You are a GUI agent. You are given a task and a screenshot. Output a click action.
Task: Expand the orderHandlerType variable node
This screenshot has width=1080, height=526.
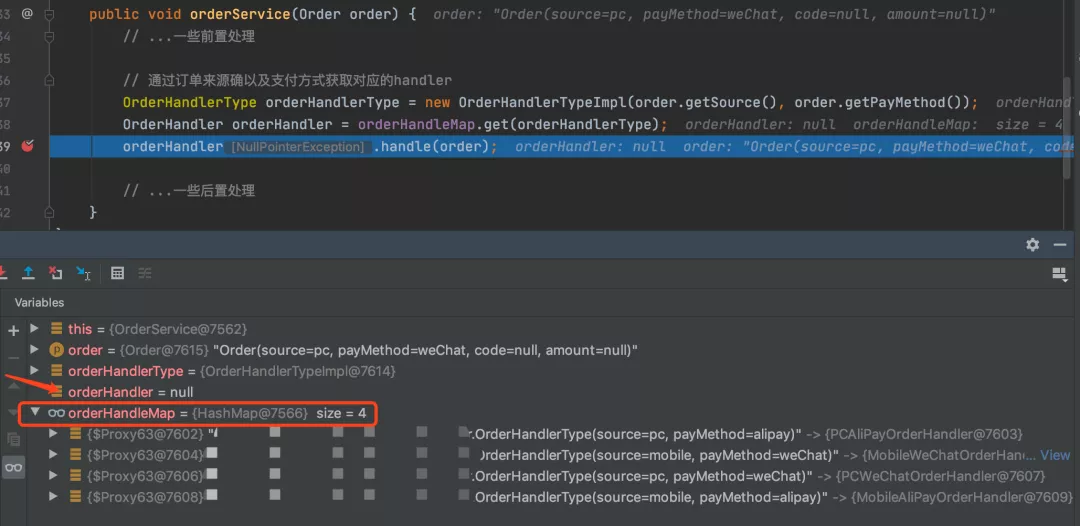[34, 370]
